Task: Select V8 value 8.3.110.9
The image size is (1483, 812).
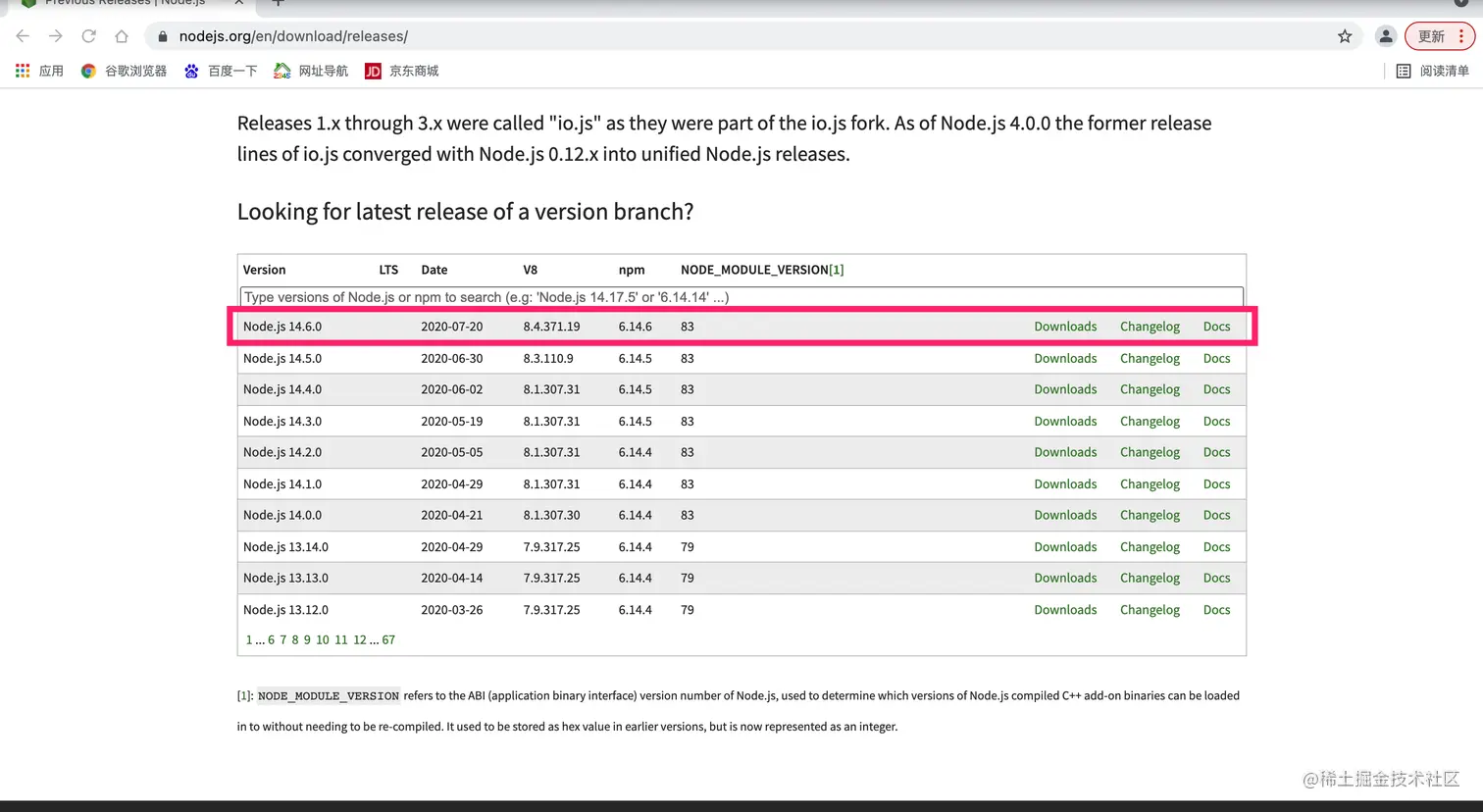Action: coord(548,358)
